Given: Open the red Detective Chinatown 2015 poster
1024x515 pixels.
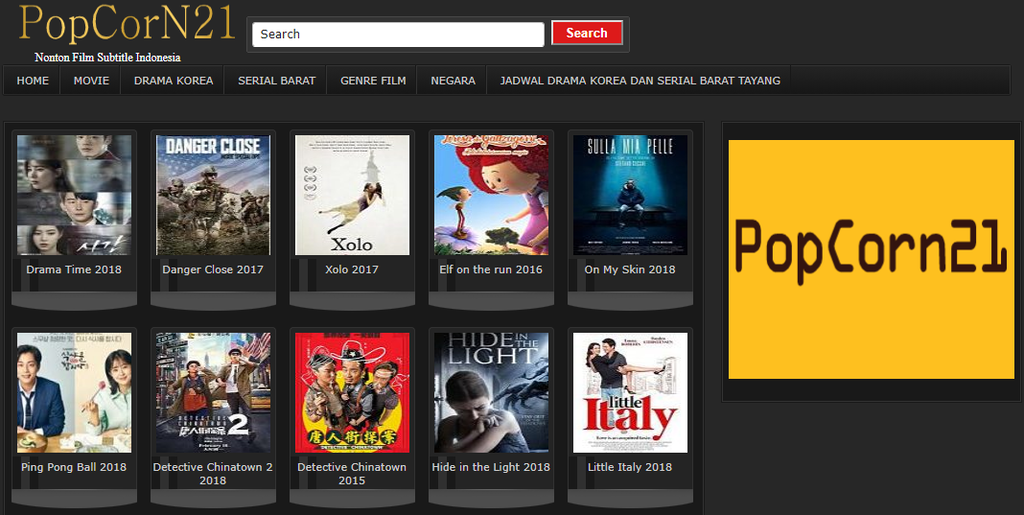Looking at the screenshot, I should point(352,393).
